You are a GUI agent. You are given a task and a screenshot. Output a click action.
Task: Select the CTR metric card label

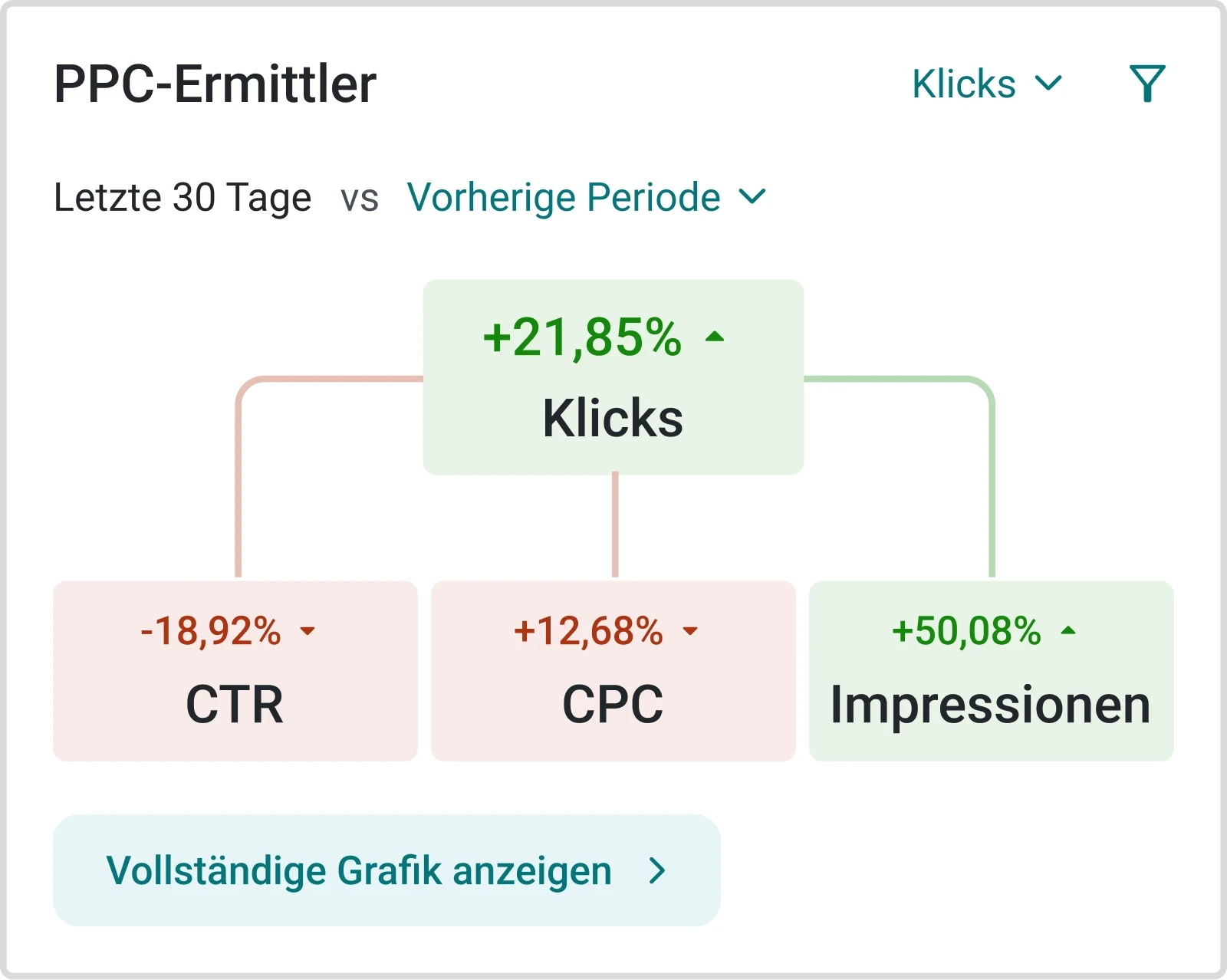(235, 704)
